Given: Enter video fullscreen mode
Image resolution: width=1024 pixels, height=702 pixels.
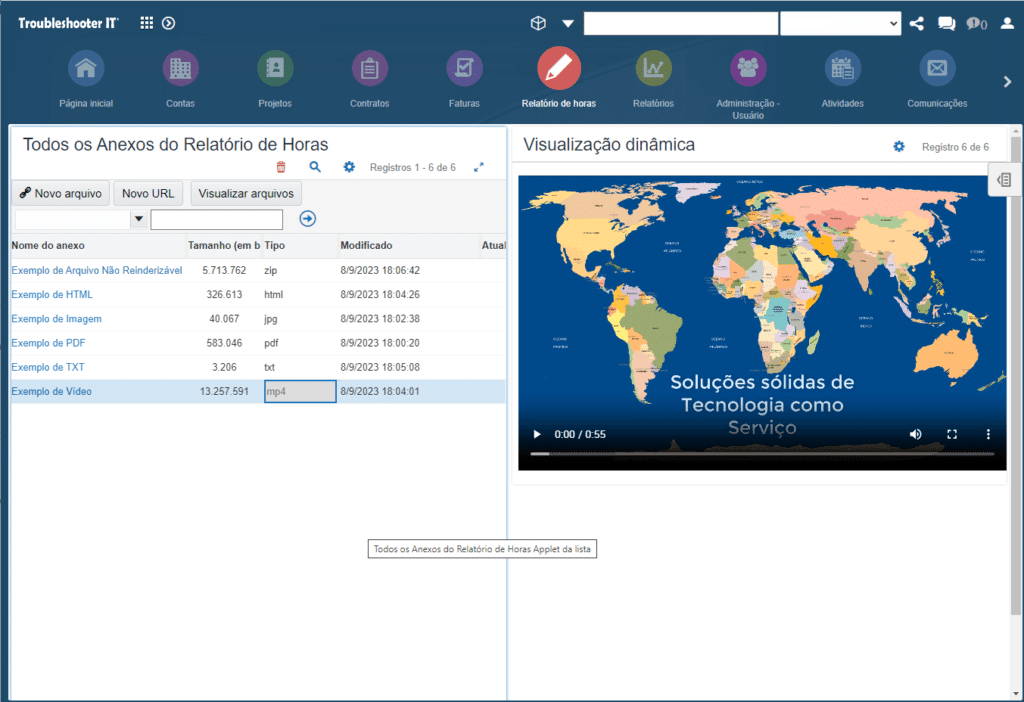Looking at the screenshot, I should click(952, 434).
